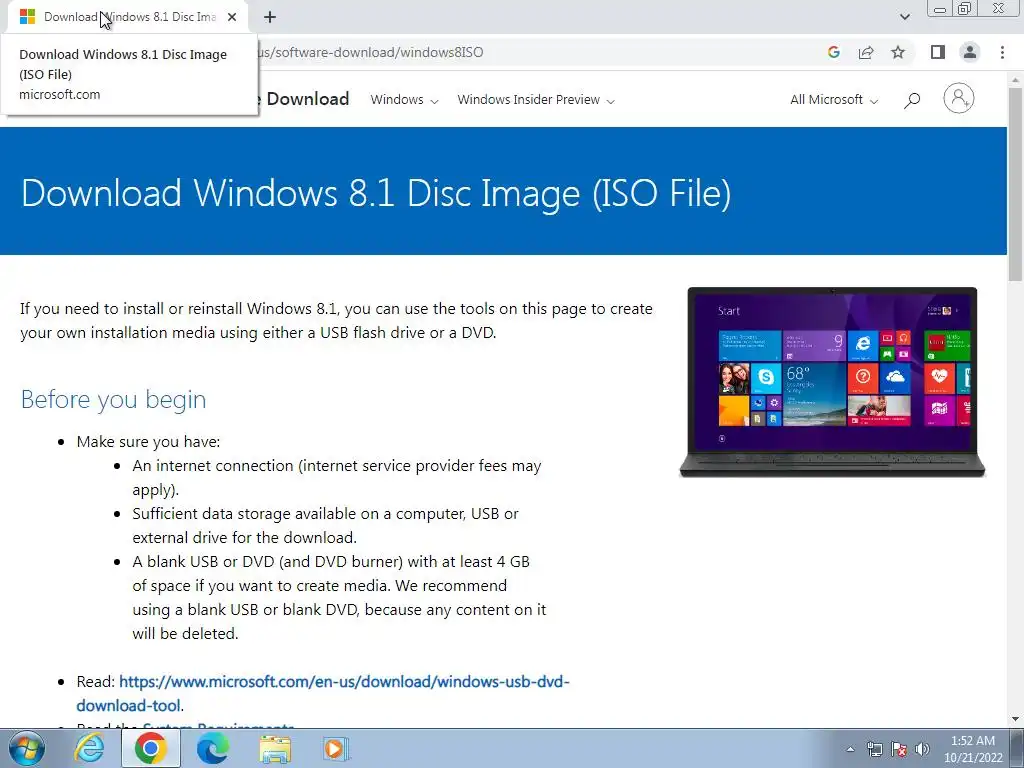The width and height of the screenshot is (1024, 768).
Task: Expand the Windows Insider Preview menu
Action: click(536, 100)
